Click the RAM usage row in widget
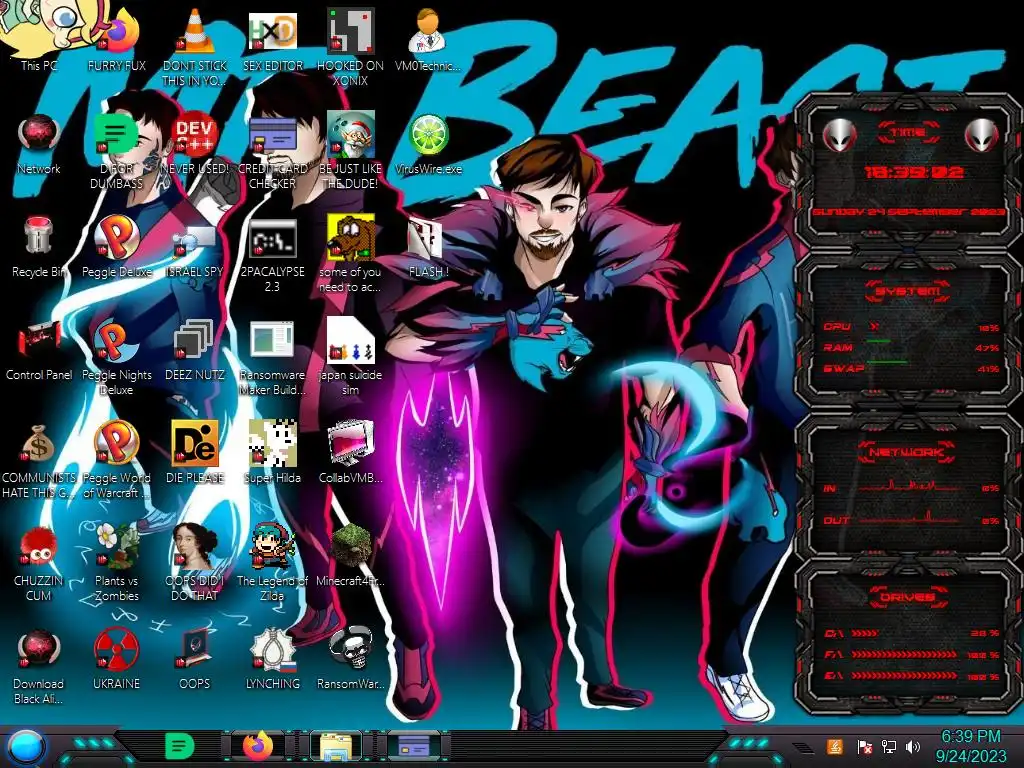1024x768 pixels. point(912,347)
